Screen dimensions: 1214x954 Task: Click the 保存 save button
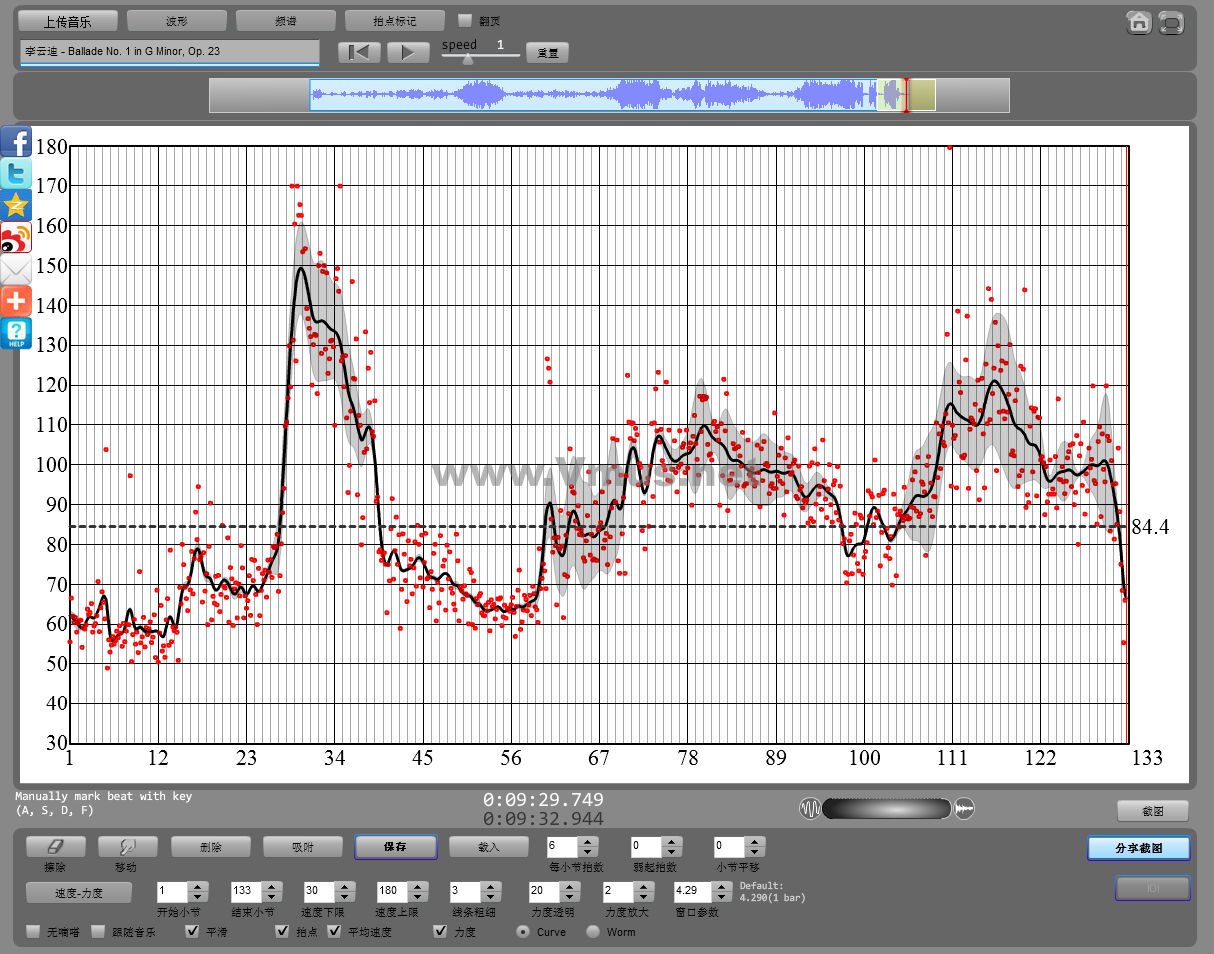[x=395, y=847]
